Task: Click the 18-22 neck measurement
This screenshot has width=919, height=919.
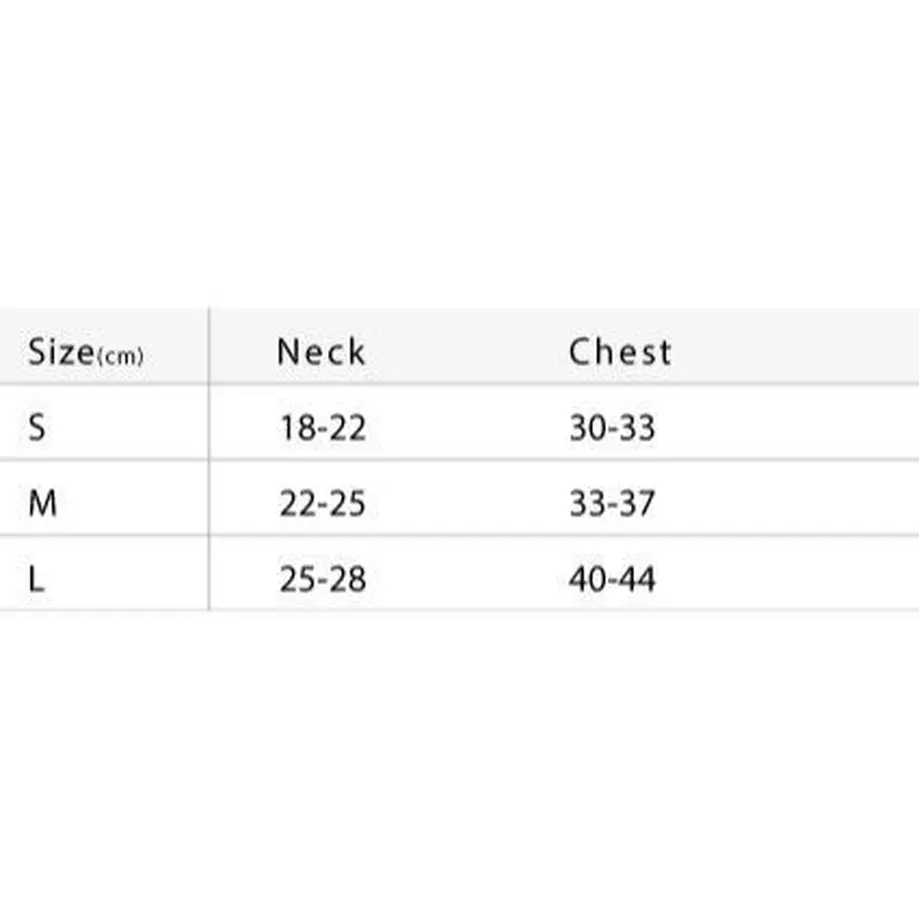Action: (x=323, y=427)
